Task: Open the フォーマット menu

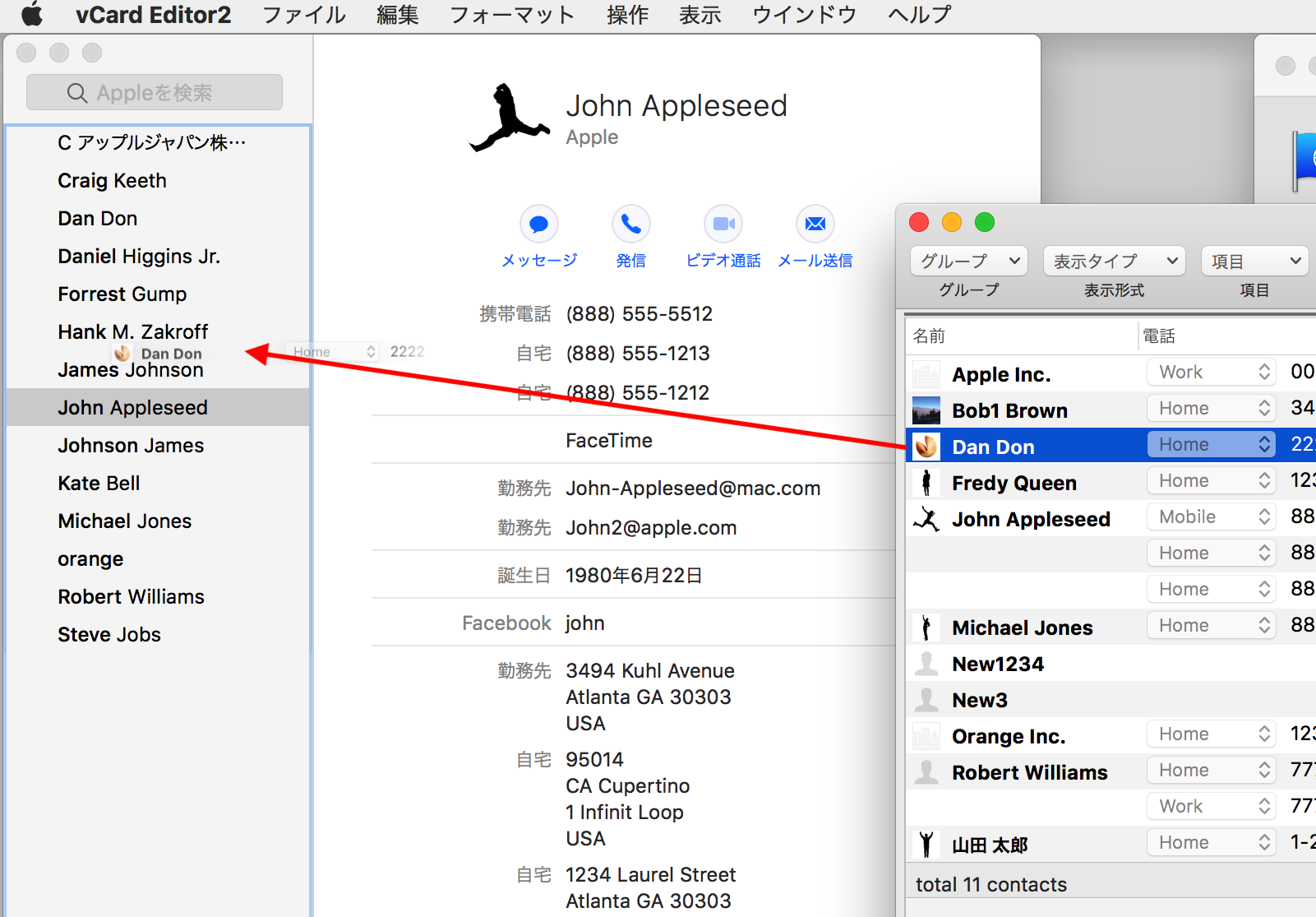Action: (512, 15)
